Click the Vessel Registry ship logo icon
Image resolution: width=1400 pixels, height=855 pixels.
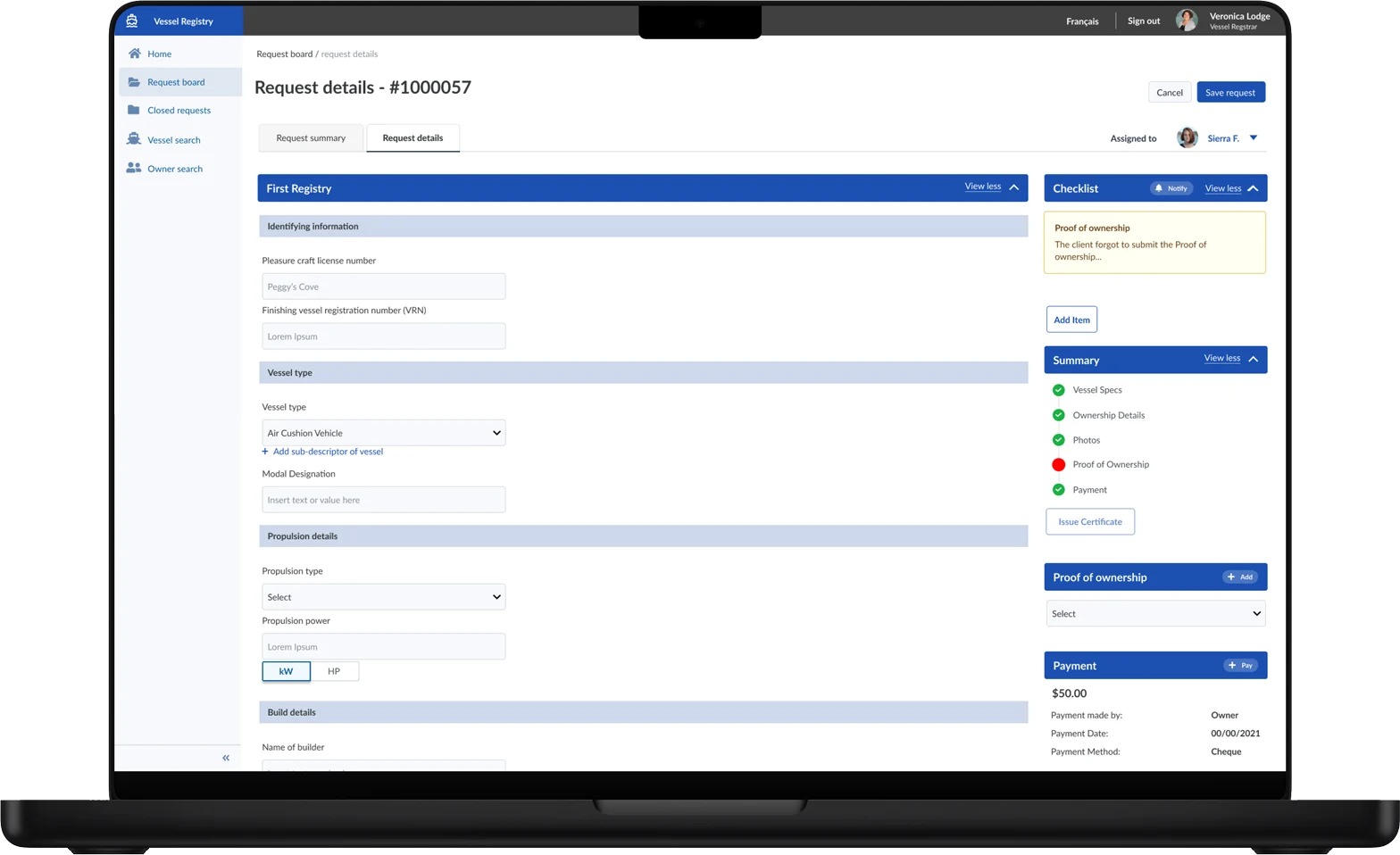[132, 21]
